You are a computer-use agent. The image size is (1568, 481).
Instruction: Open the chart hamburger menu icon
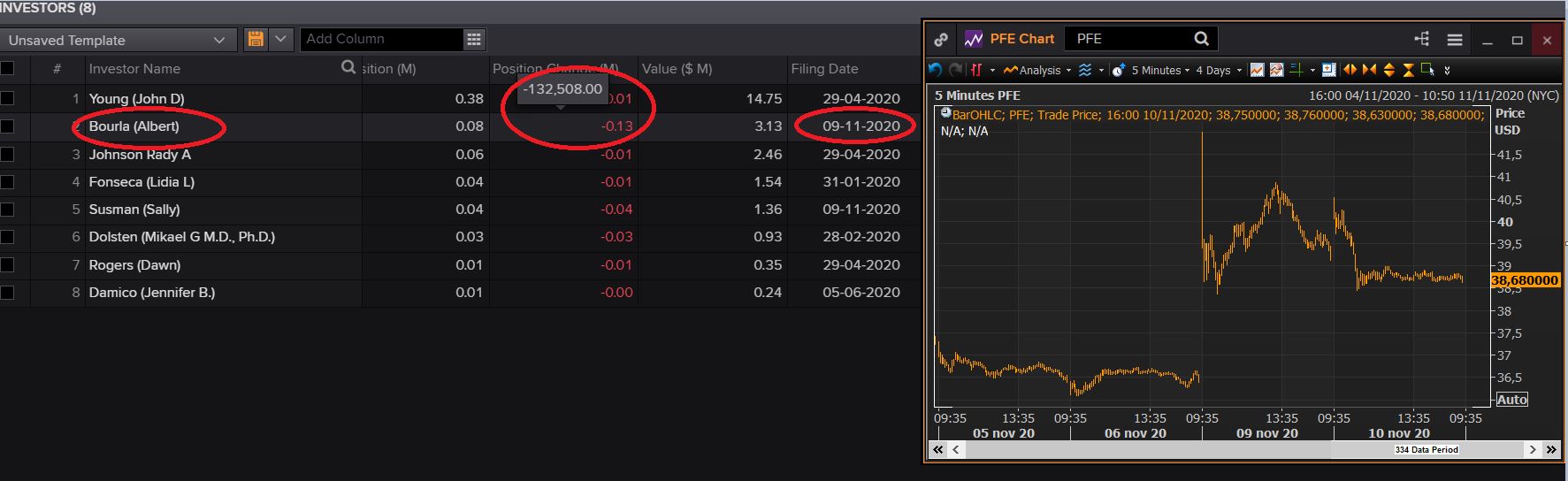(x=1454, y=40)
